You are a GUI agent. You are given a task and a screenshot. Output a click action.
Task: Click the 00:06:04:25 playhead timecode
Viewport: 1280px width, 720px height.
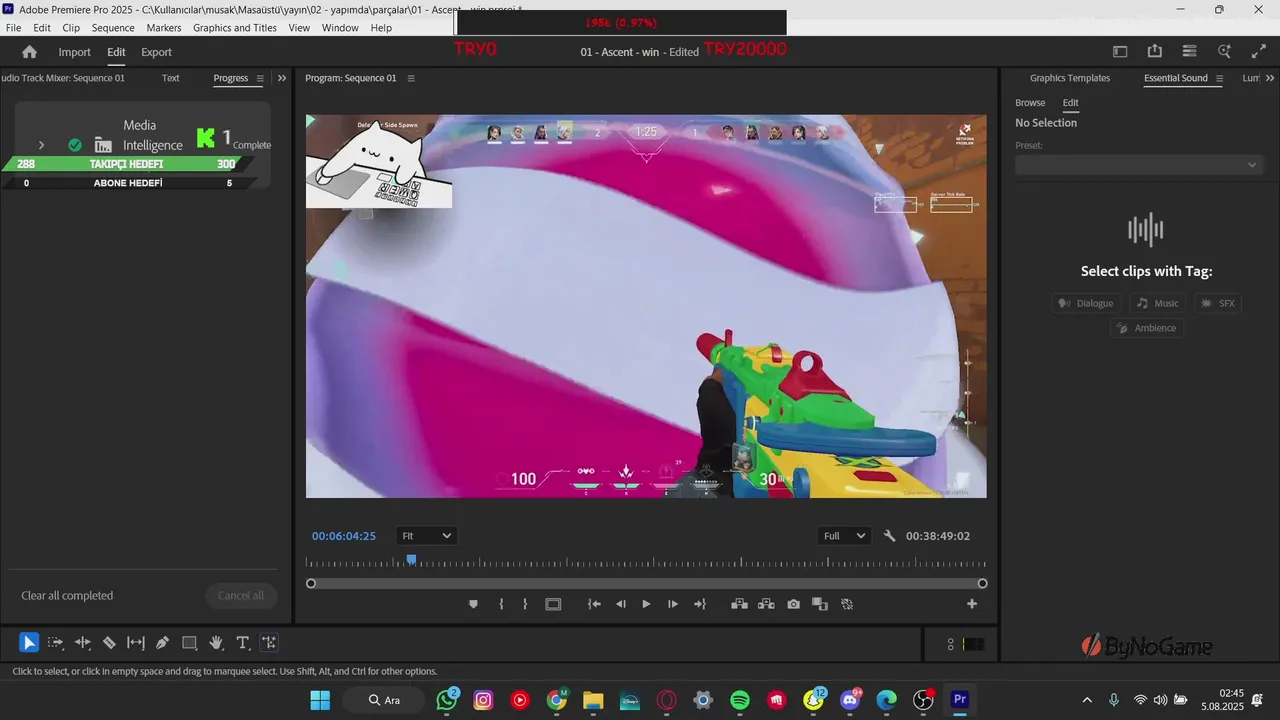(x=344, y=536)
